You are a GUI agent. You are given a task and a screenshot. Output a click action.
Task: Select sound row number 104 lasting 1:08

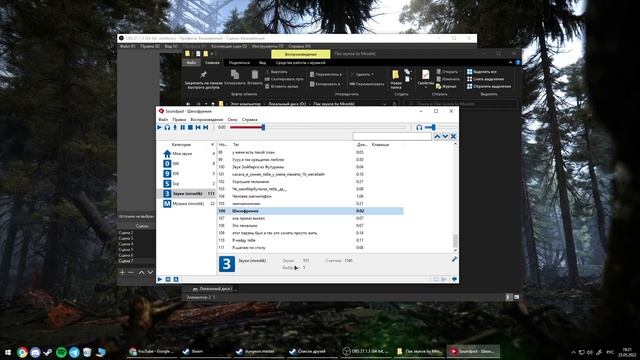[x=310, y=196]
